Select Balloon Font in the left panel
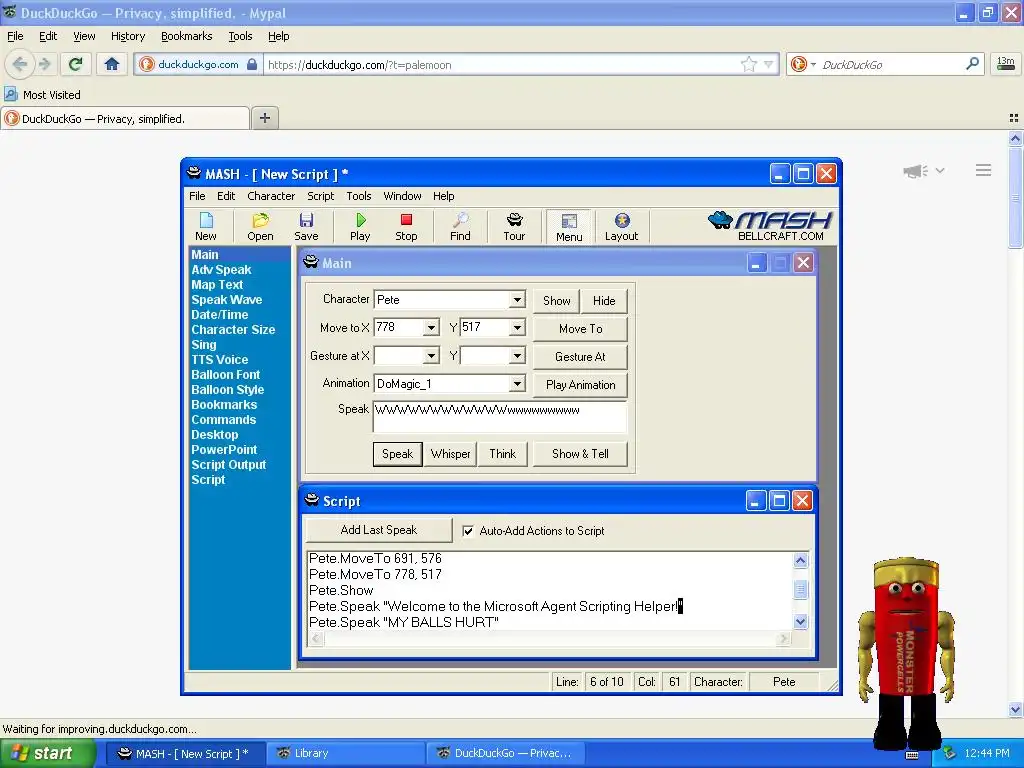Image resolution: width=1024 pixels, height=768 pixels. pyautogui.click(x=226, y=375)
